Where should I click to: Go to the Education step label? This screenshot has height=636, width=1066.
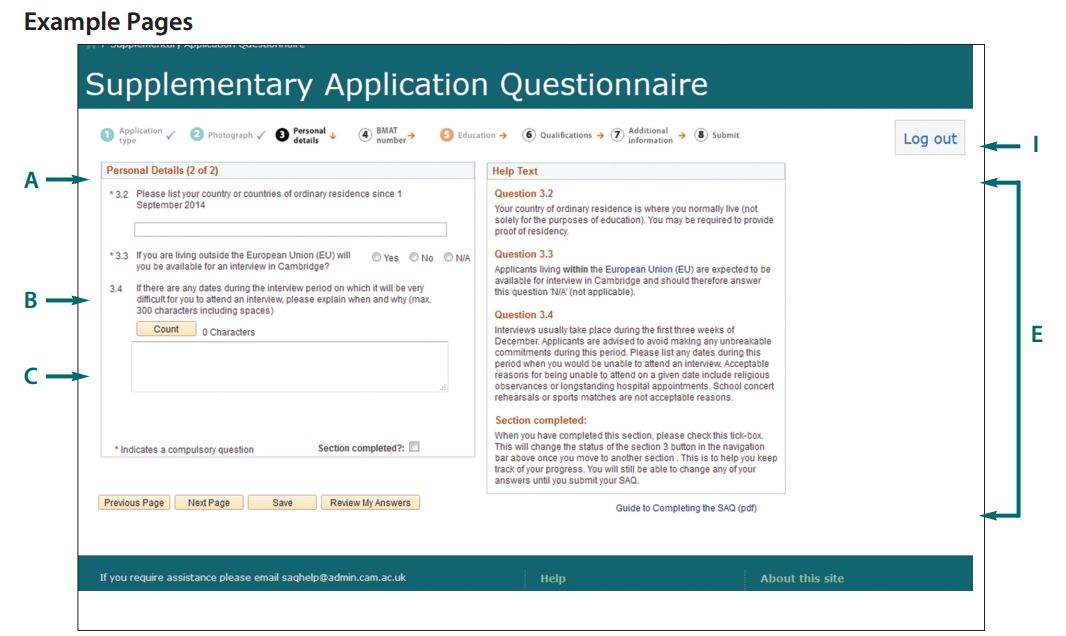477,135
